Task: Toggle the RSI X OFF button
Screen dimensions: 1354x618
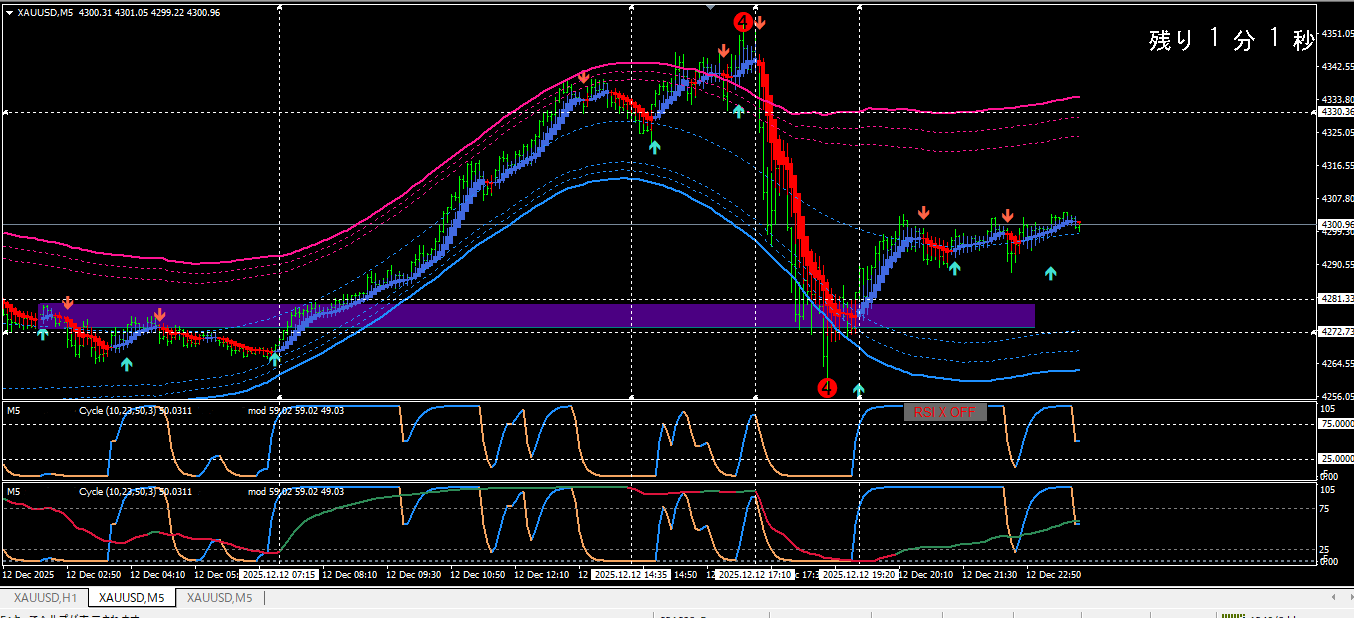Action: pyautogui.click(x=945, y=412)
